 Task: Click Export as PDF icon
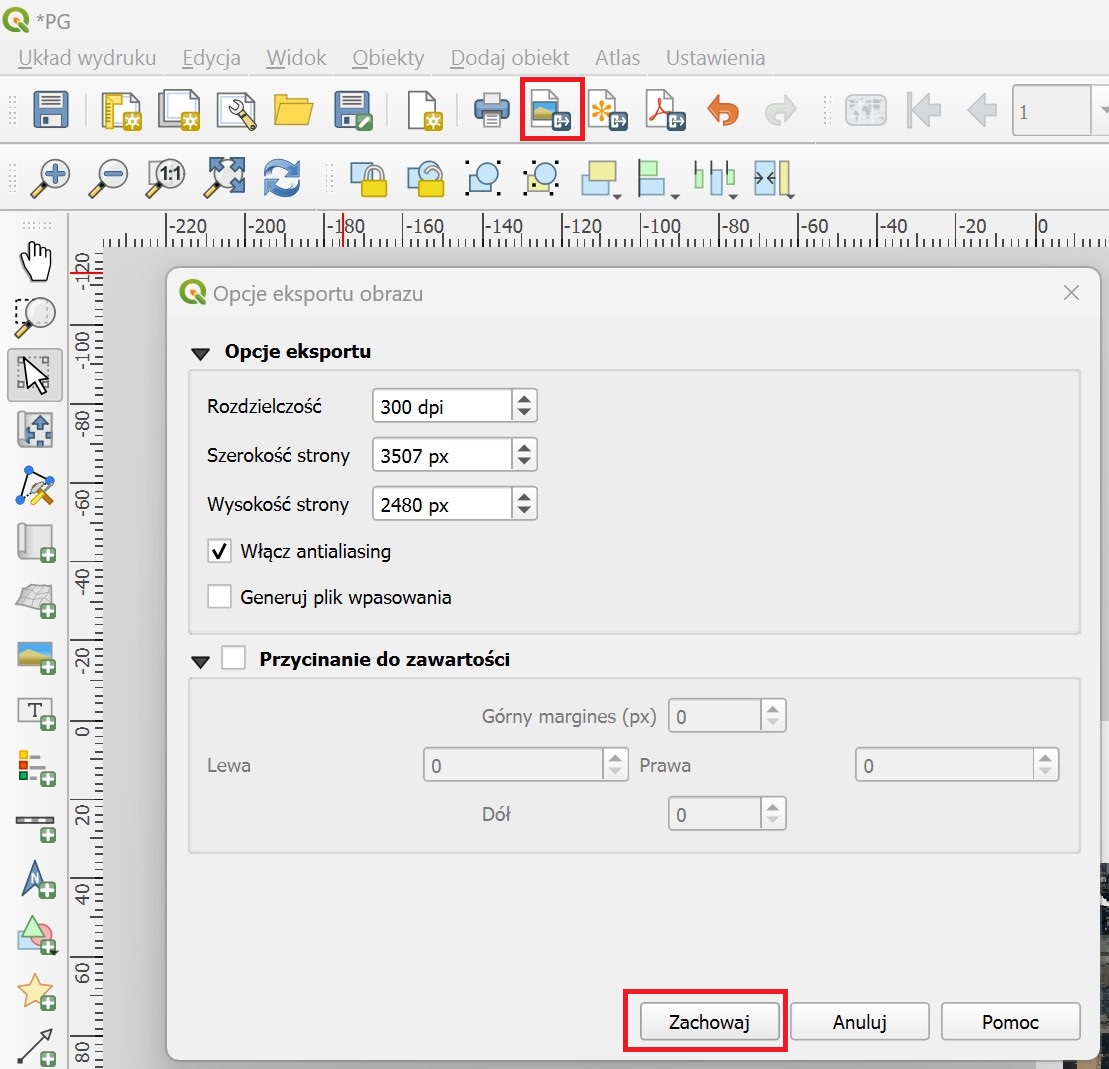[x=666, y=110]
